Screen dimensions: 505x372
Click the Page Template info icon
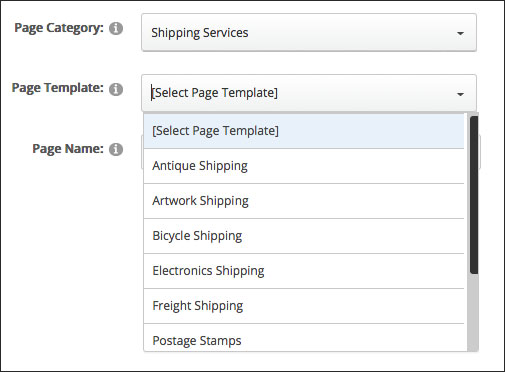coord(116,89)
